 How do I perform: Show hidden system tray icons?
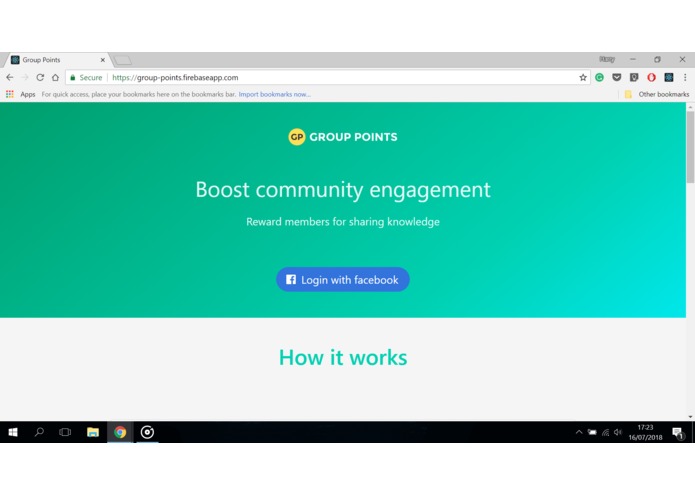coord(579,432)
